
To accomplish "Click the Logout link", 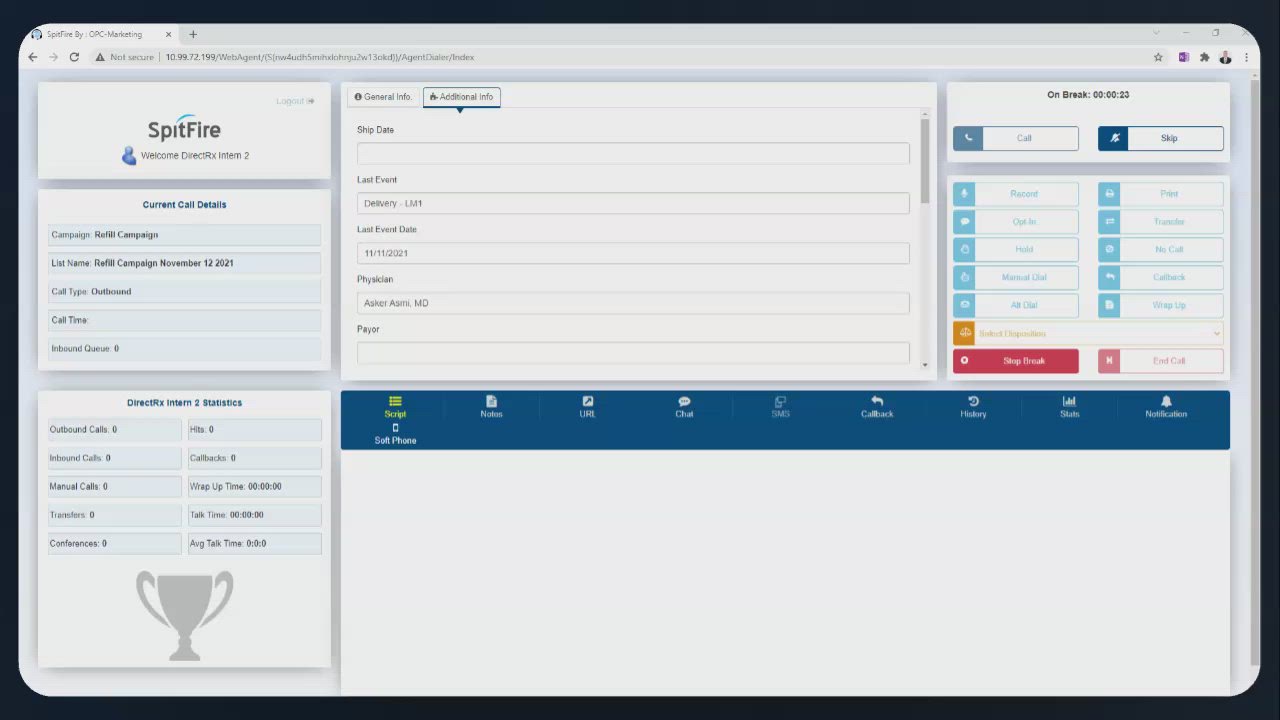I will tap(295, 101).
